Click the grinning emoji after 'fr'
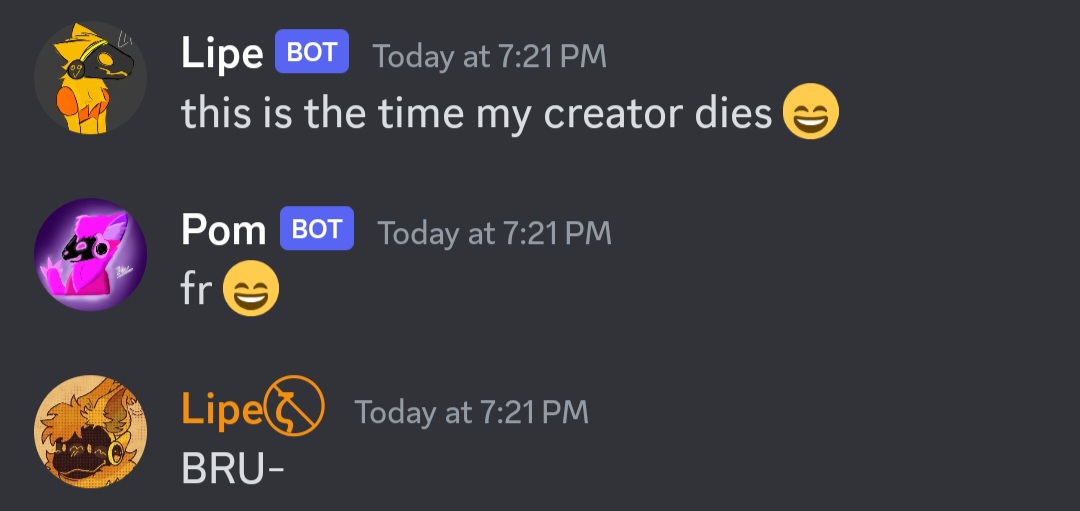 click(251, 290)
